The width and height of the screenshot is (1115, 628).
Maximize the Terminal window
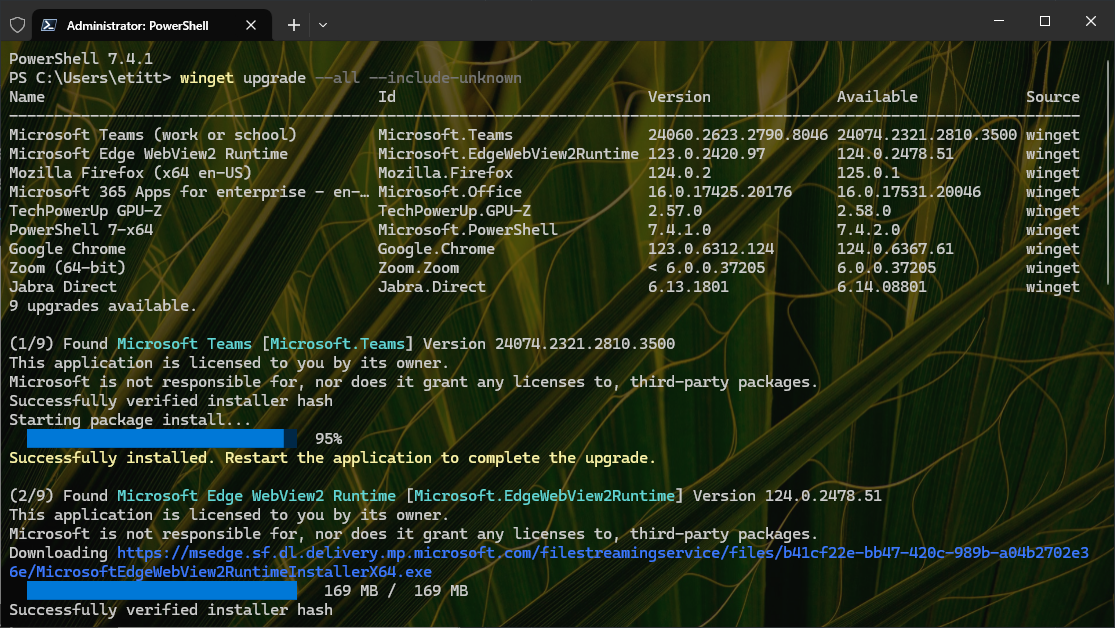pos(1044,21)
